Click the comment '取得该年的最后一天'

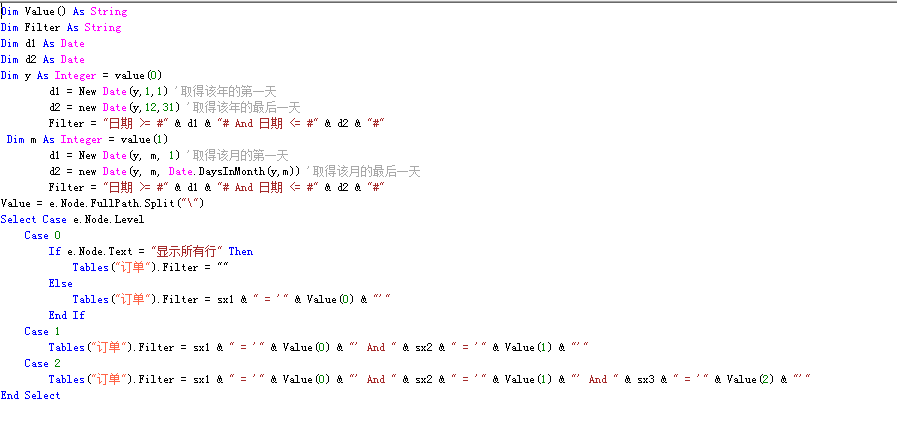tap(243, 108)
